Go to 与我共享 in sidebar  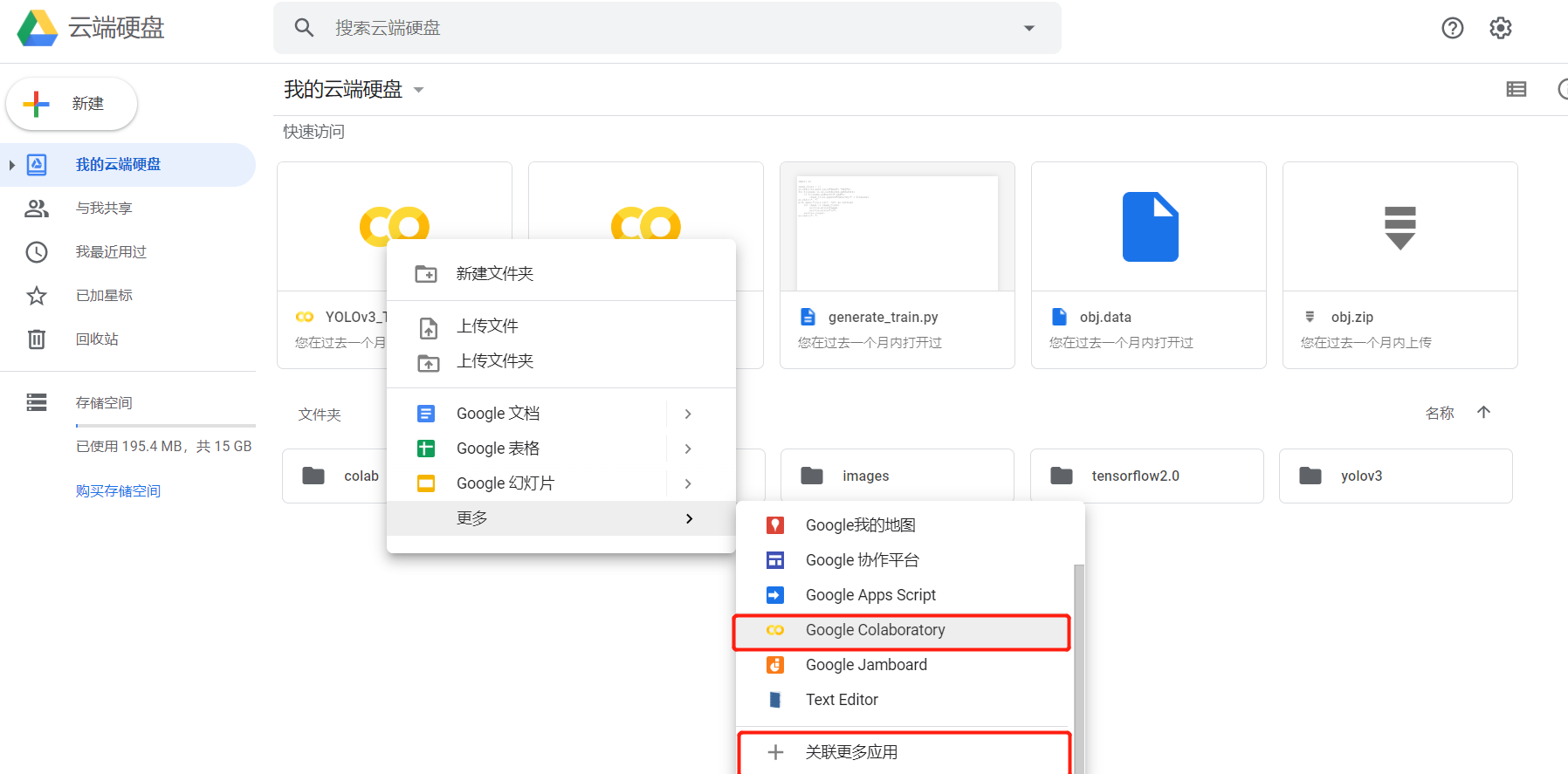(x=127, y=209)
